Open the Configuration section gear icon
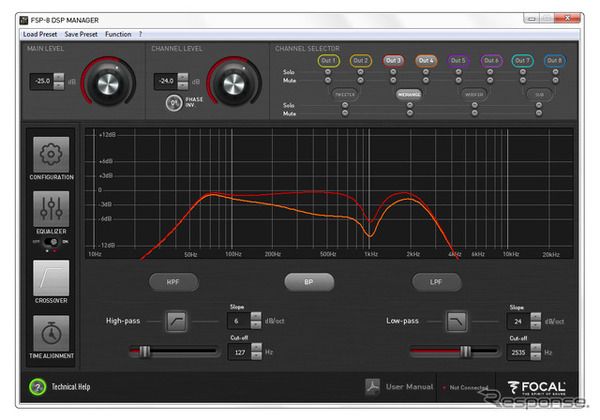The width and height of the screenshot is (600, 420). [x=51, y=154]
